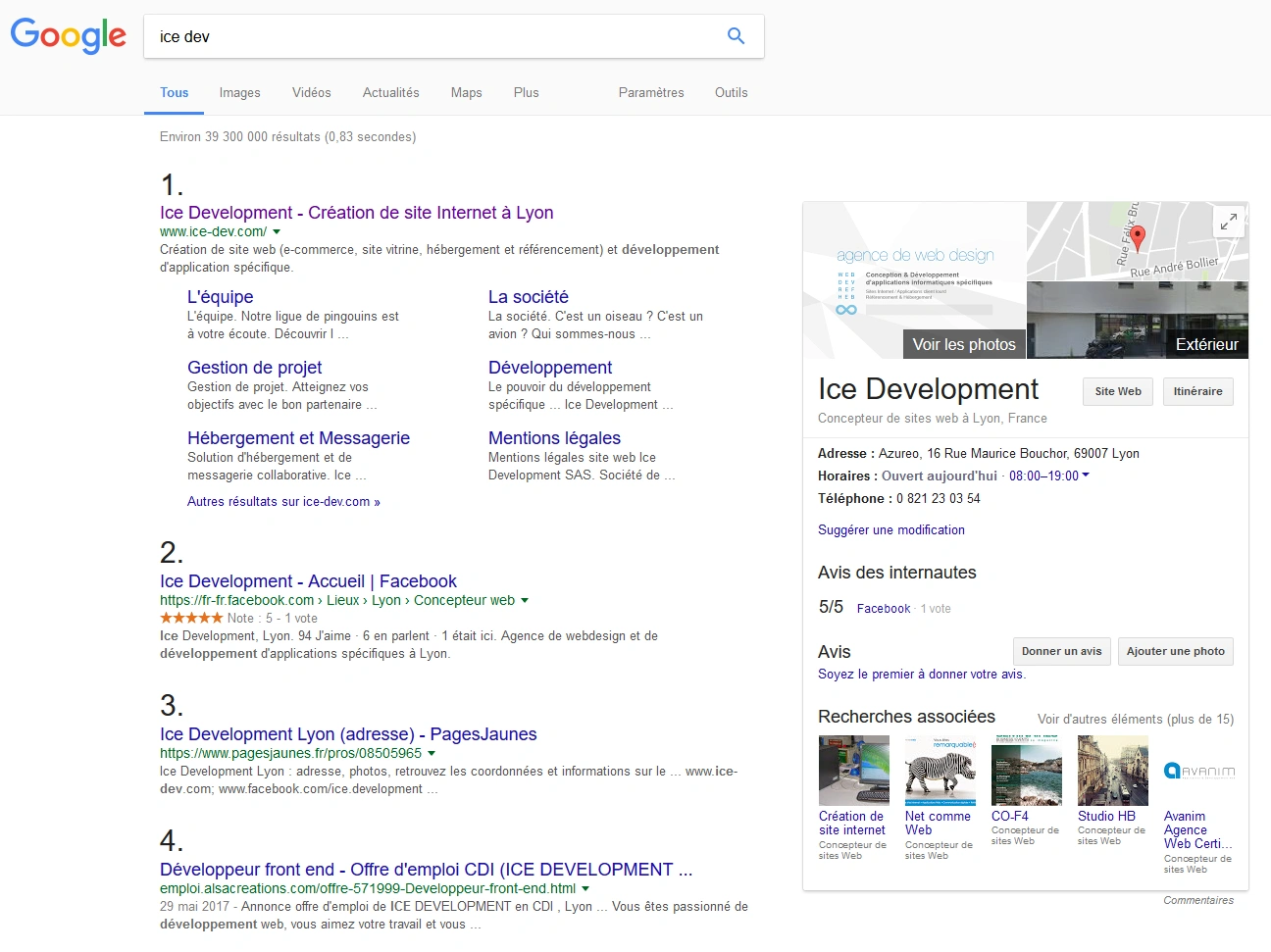The width and height of the screenshot is (1271, 952).
Task: Expand the opening hours 08:00–19:00 dropdown
Action: 1086,476
